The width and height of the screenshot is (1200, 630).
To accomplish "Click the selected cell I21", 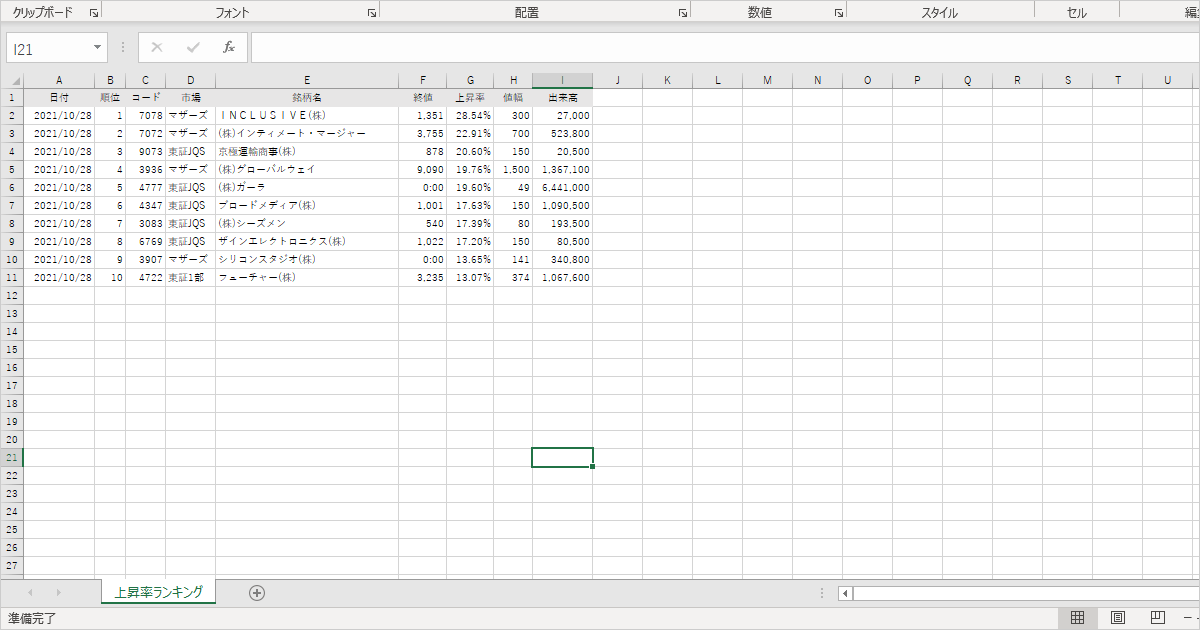I will coord(562,458).
